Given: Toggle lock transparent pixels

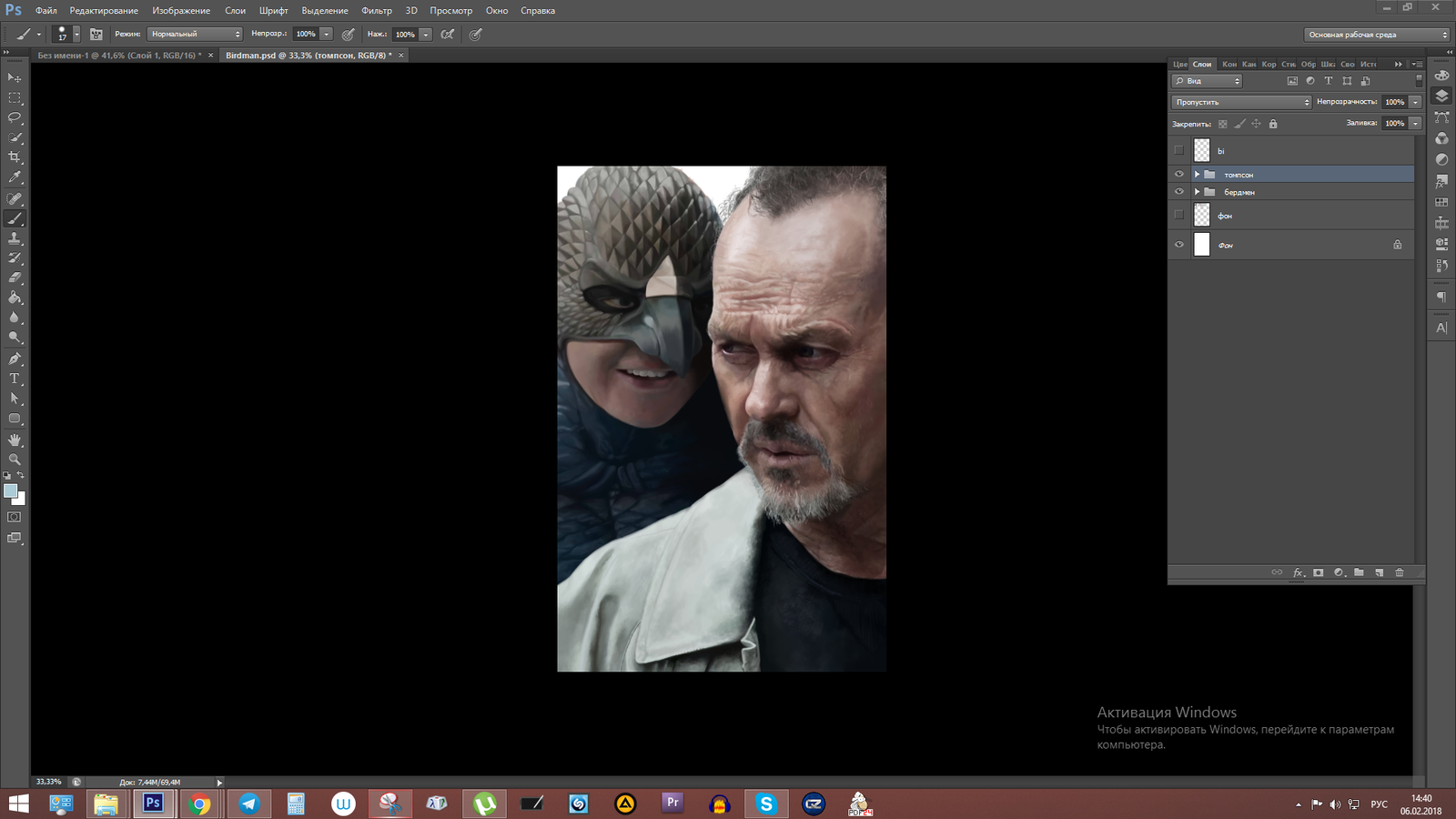Looking at the screenshot, I should tap(1223, 124).
